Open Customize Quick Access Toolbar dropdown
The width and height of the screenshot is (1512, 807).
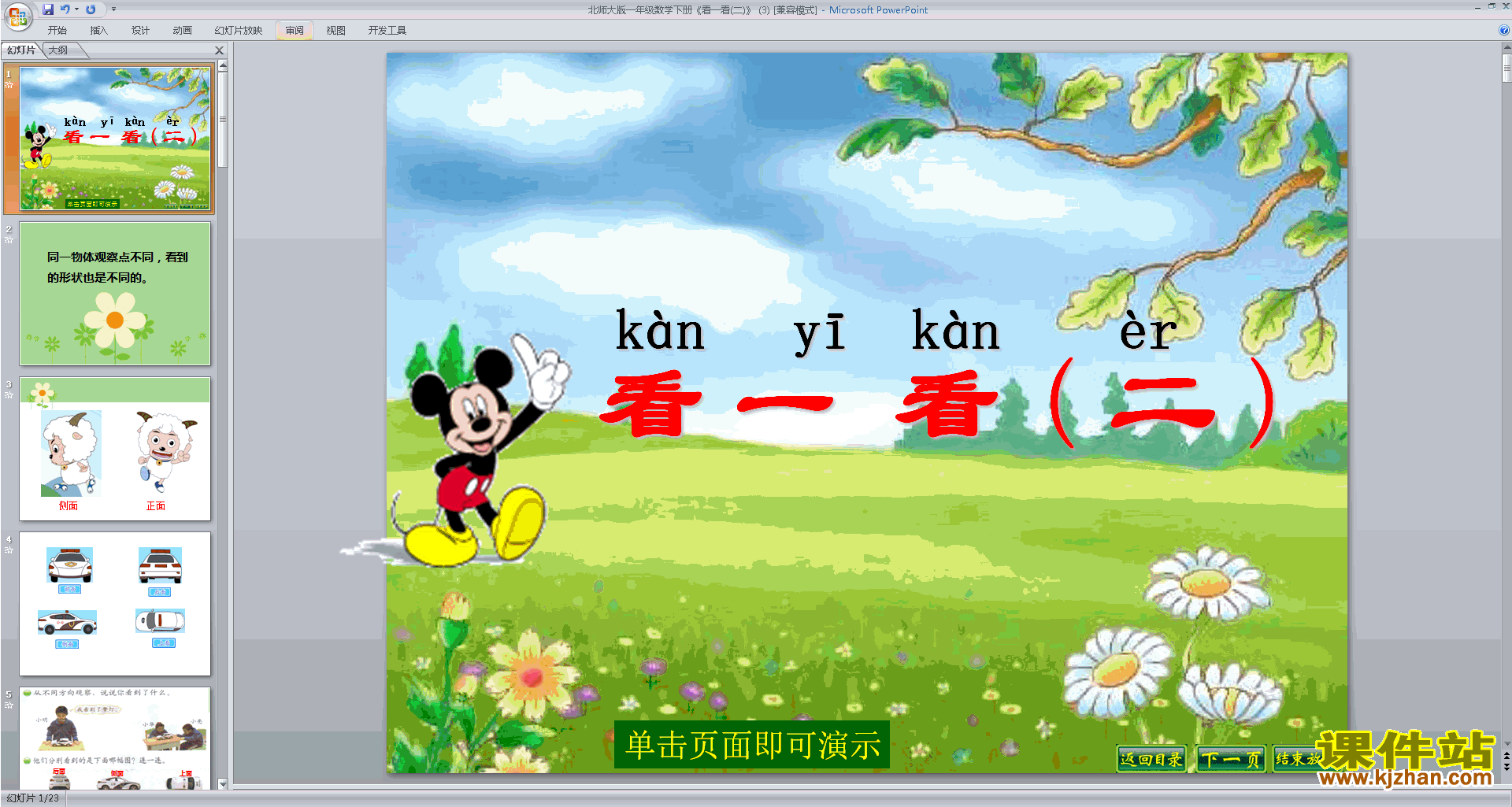tap(113, 9)
